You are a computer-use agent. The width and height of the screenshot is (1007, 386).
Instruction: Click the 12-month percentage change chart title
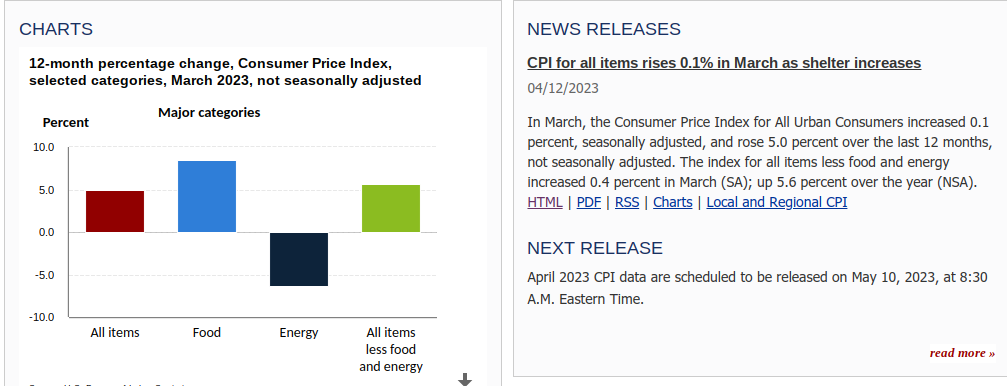pyautogui.click(x=225, y=72)
